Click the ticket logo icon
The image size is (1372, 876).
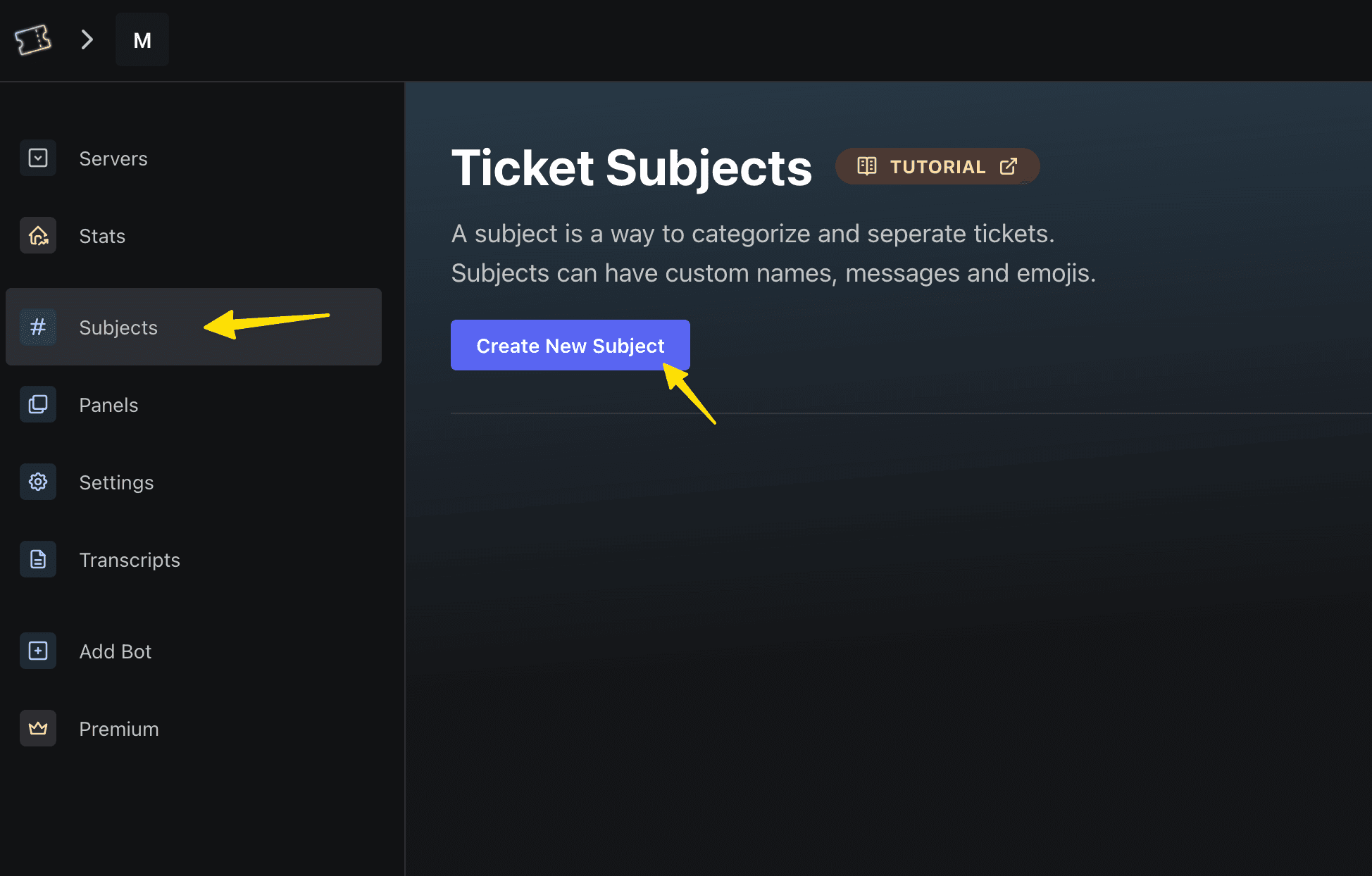point(32,40)
